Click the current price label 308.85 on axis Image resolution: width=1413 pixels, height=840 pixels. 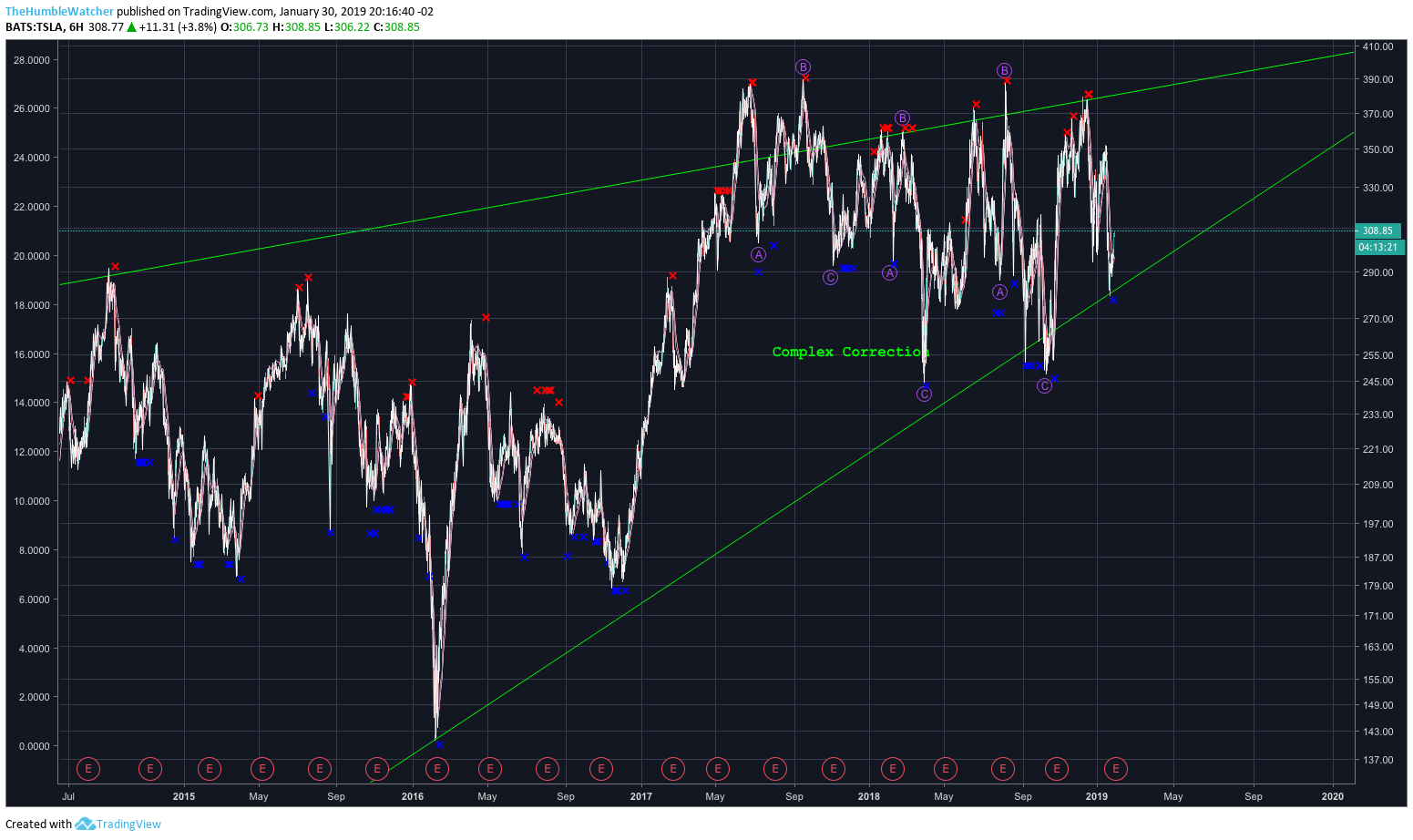point(1378,230)
